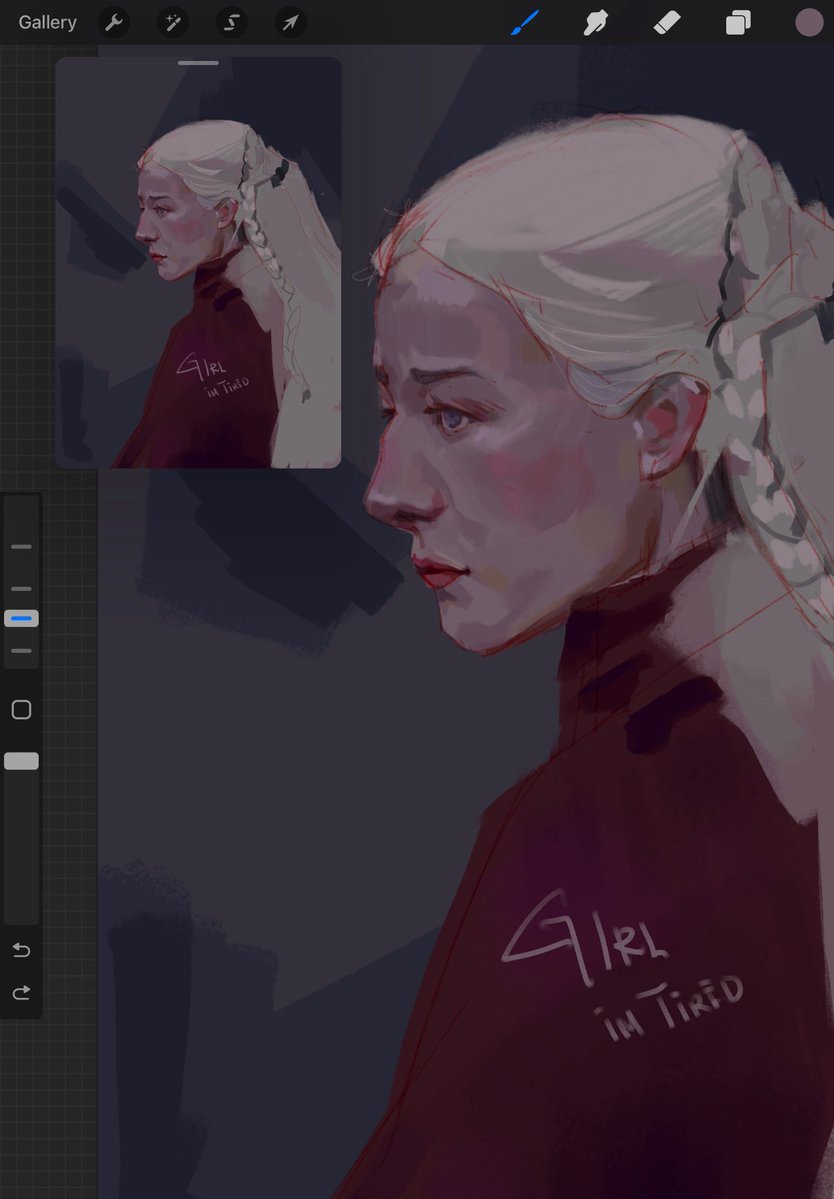
Task: Open the Actions wrench menu
Action: (114, 23)
